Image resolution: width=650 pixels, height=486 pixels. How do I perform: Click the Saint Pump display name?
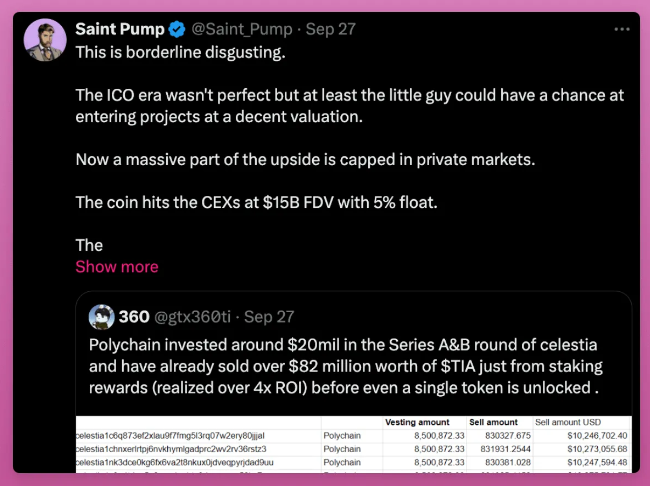coord(120,29)
